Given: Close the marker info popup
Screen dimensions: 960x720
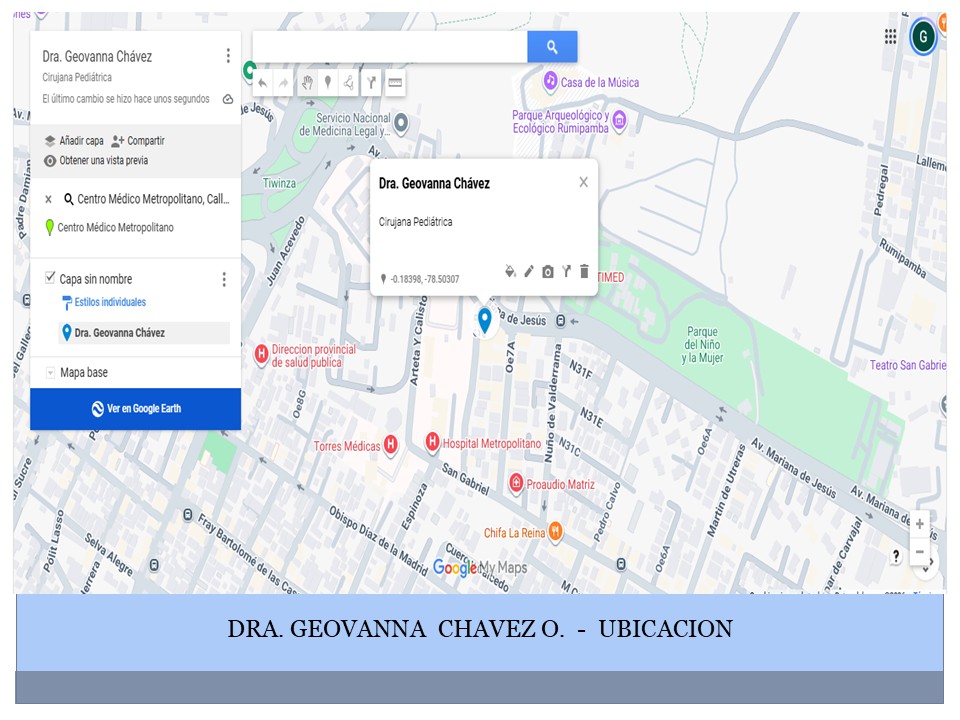Looking at the screenshot, I should point(583,182).
